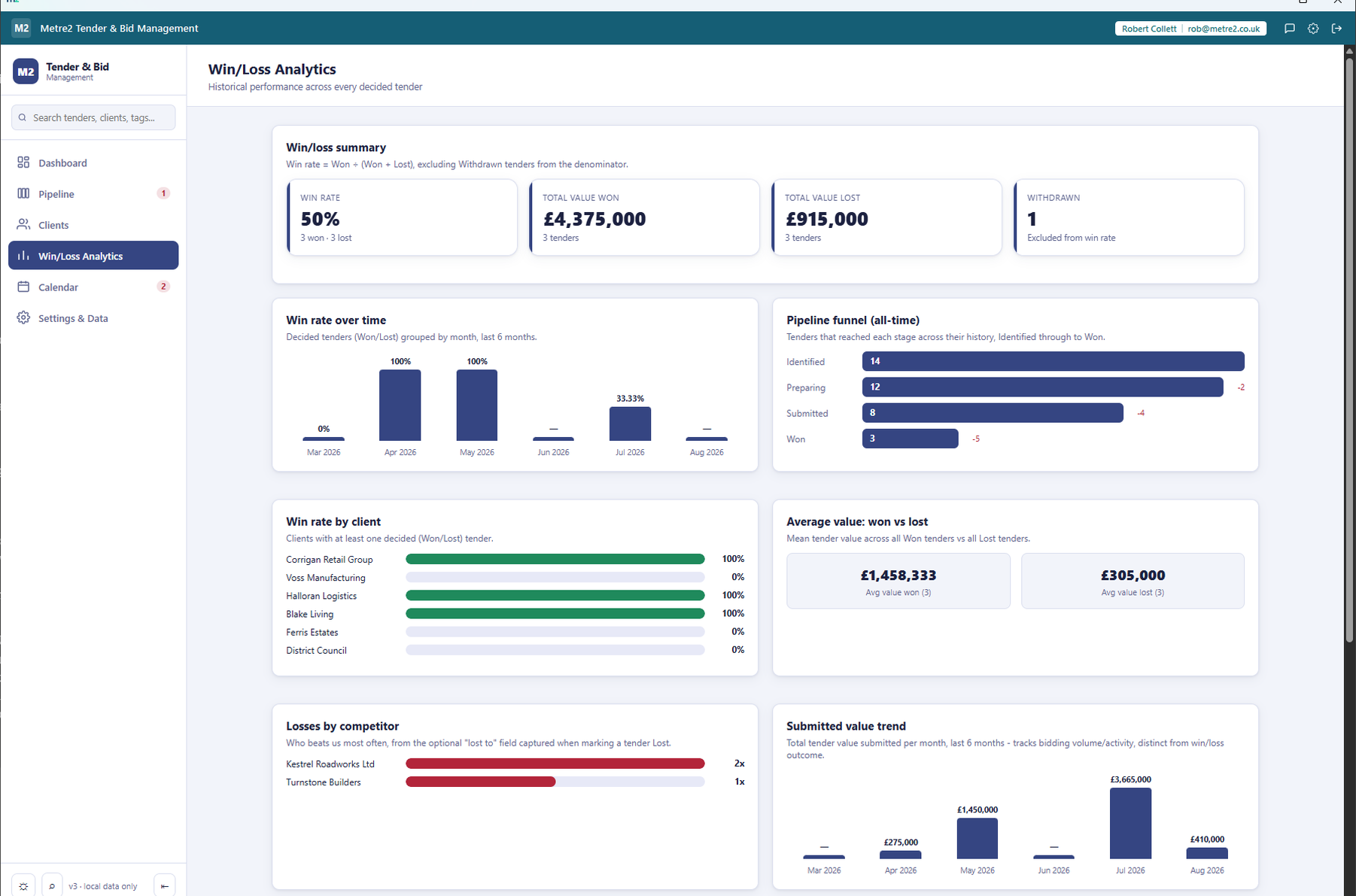Screen dimensions: 1356x896
Task: Click the -2 drop-off label beside Preparing
Action: point(1241,387)
